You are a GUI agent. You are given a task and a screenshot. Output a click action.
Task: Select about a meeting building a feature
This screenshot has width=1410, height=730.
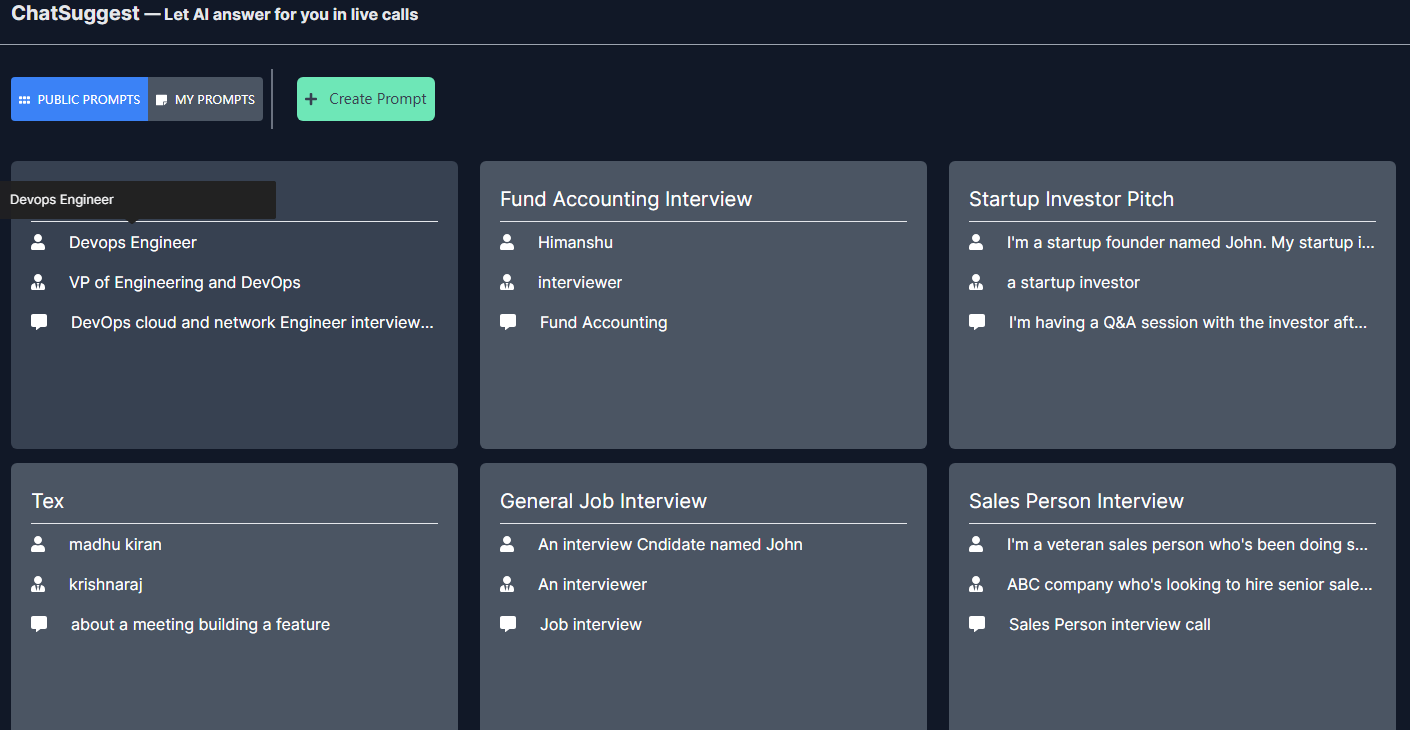click(x=200, y=624)
